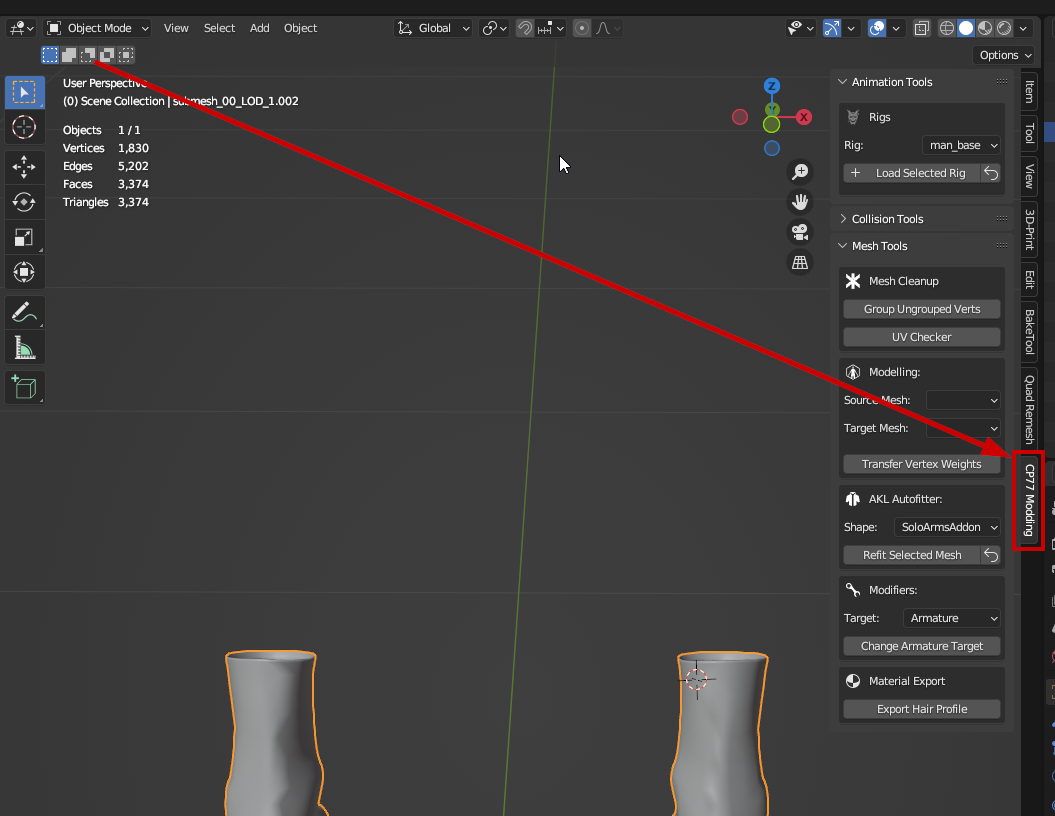
Task: Activate the Rotate tool
Action: [x=24, y=202]
